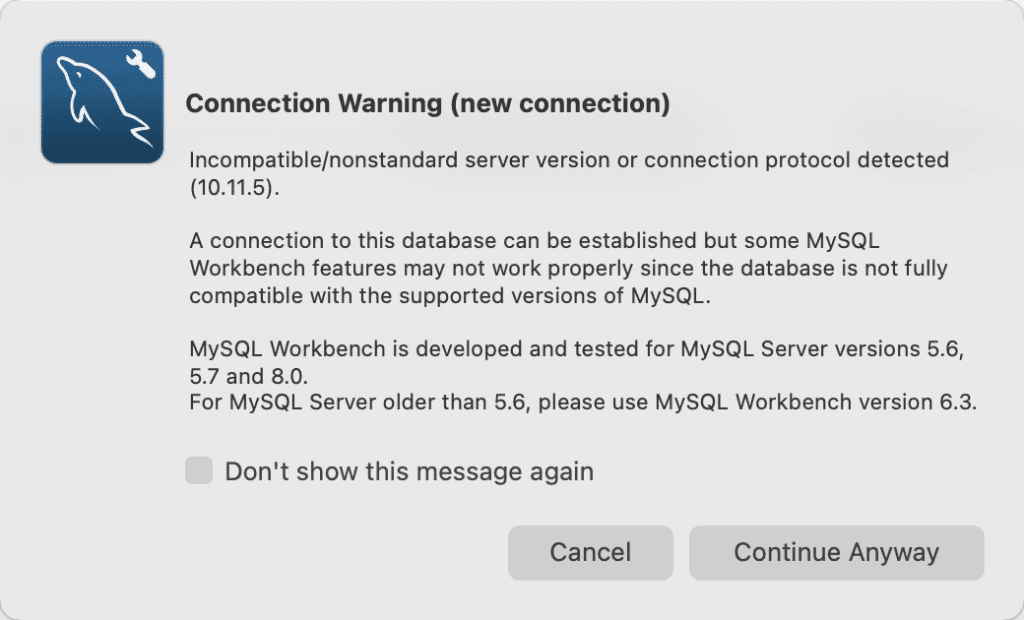
Task: Click the new connection label in the title
Action: click(560, 102)
